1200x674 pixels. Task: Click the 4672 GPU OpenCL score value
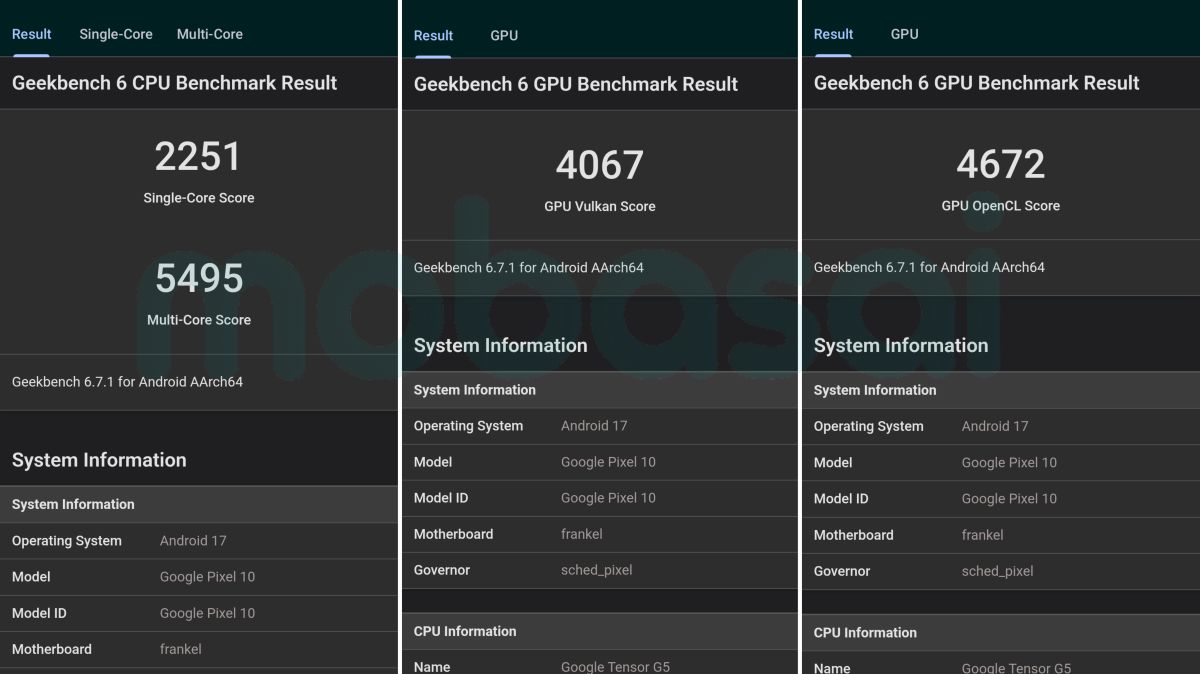(1000, 164)
